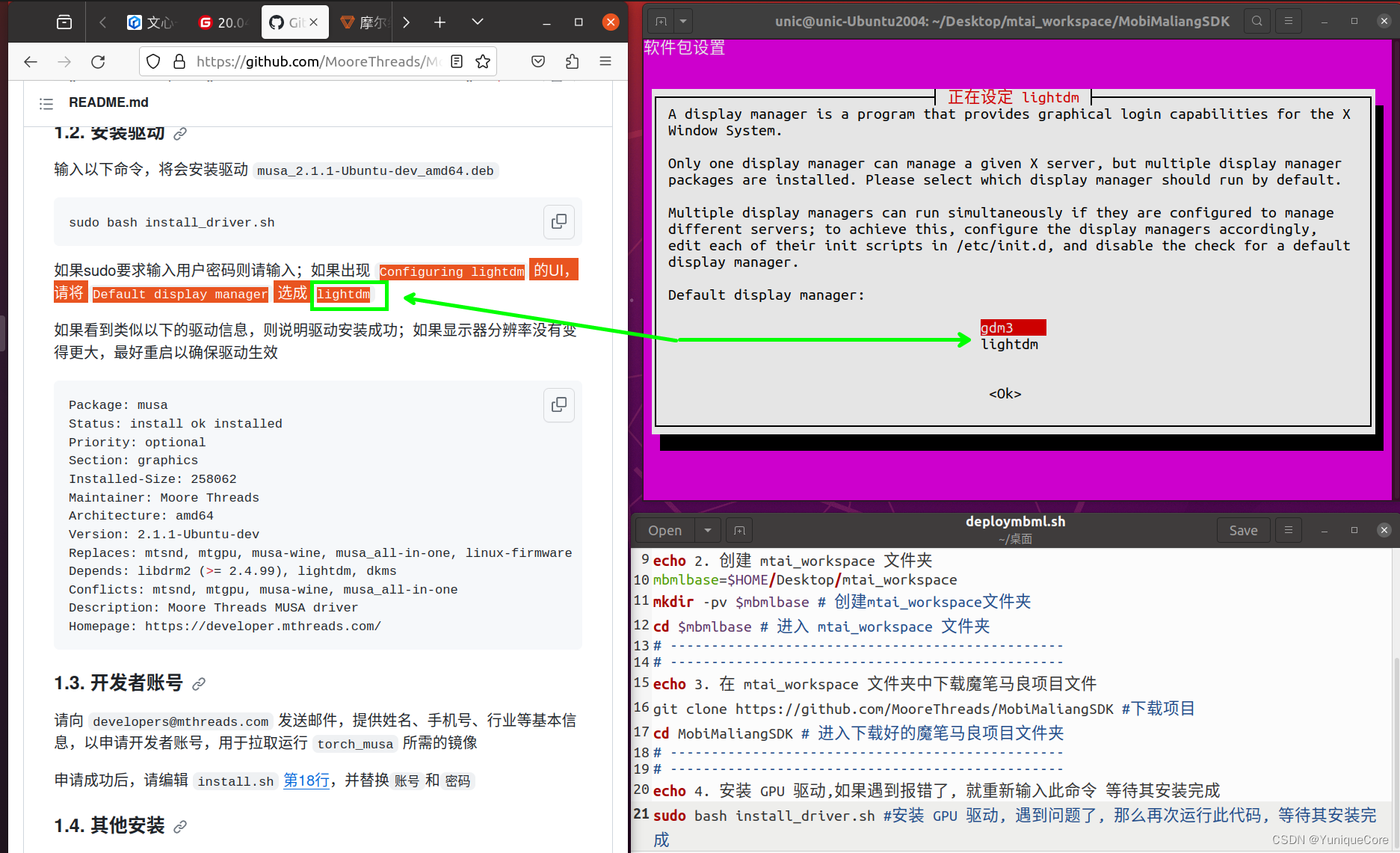Save the deploymbml.sh file

1243,530
